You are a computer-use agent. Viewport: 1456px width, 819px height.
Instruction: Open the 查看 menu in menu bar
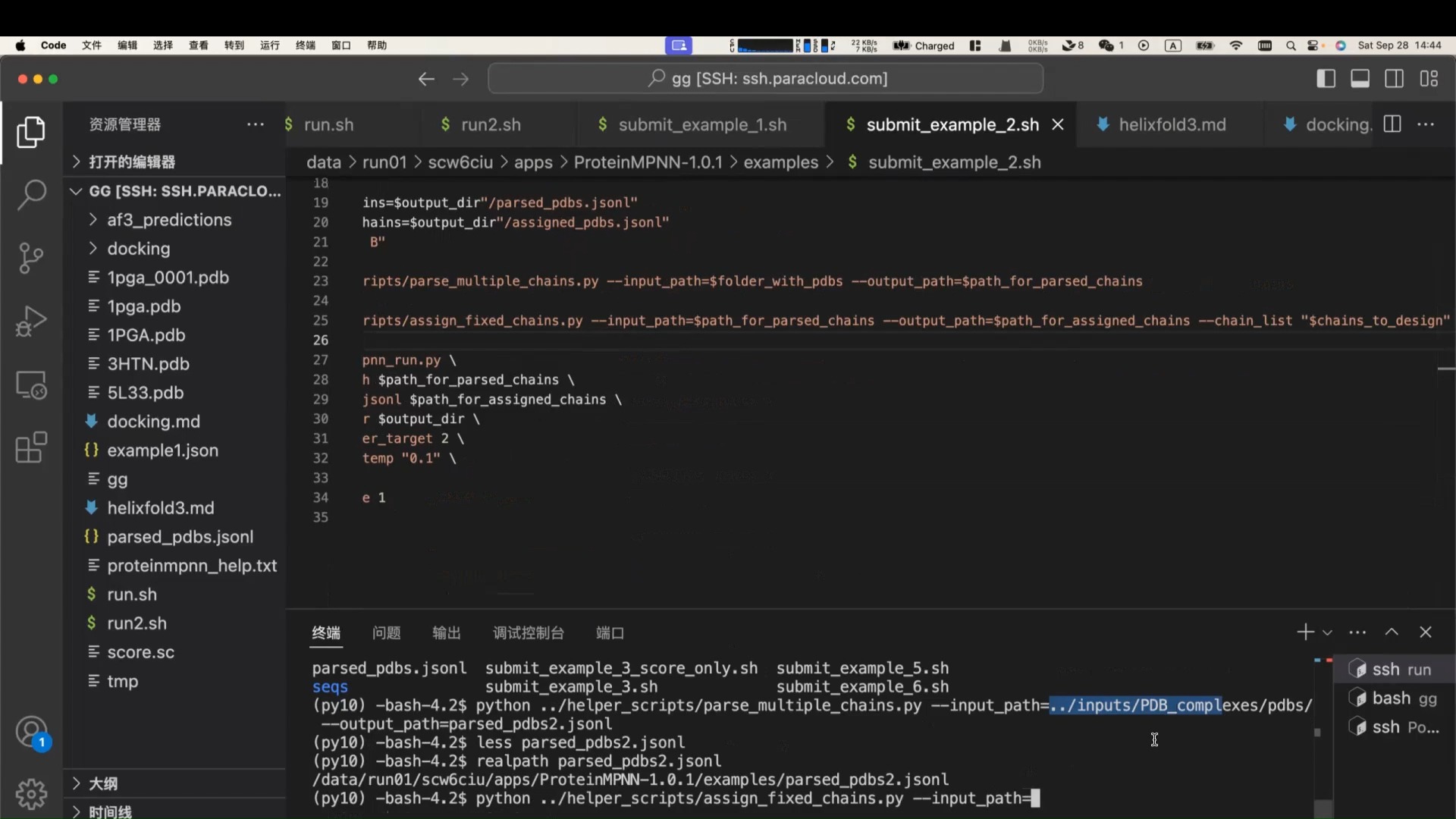coord(199,45)
